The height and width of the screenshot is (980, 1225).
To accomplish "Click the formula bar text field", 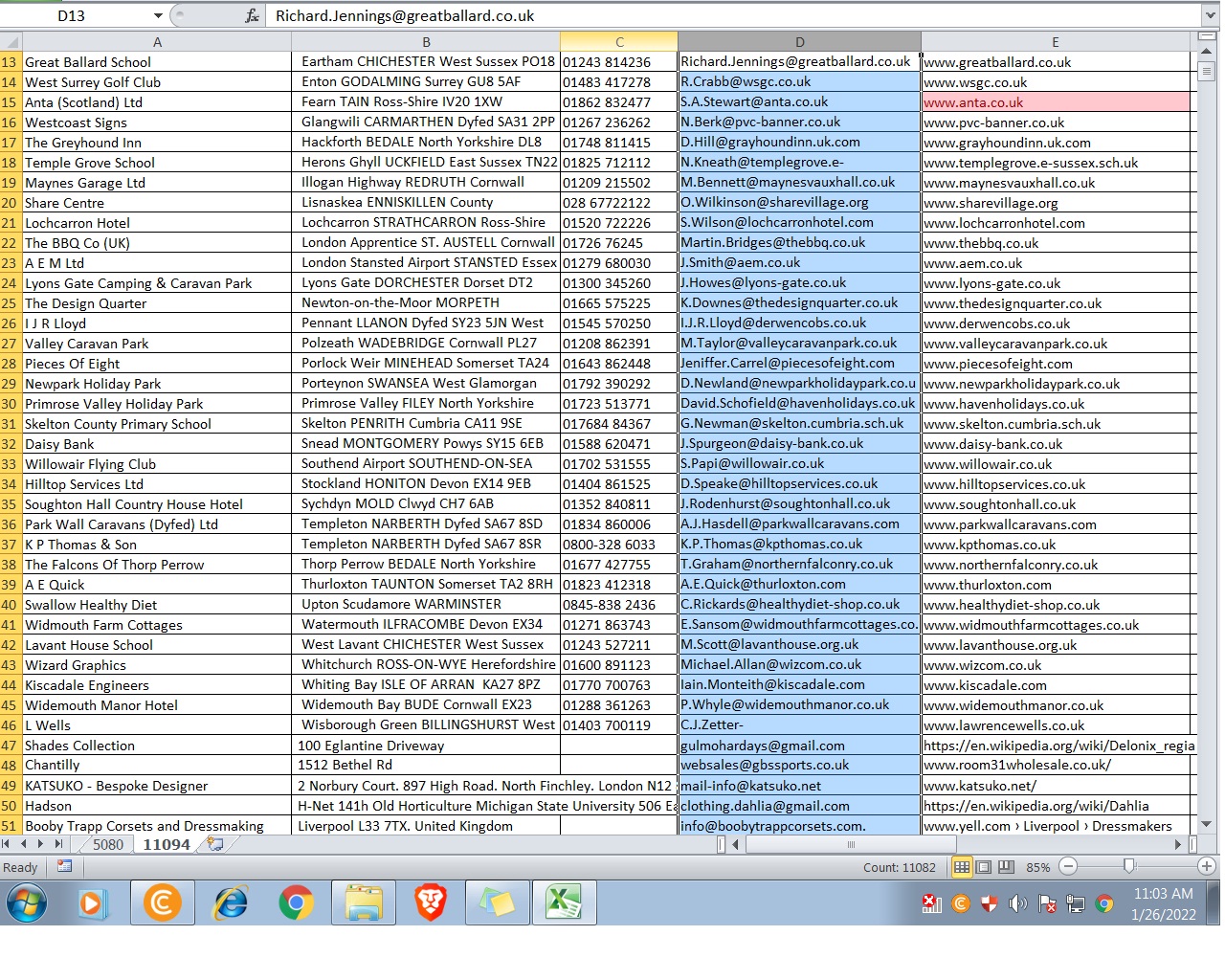I will [x=732, y=15].
